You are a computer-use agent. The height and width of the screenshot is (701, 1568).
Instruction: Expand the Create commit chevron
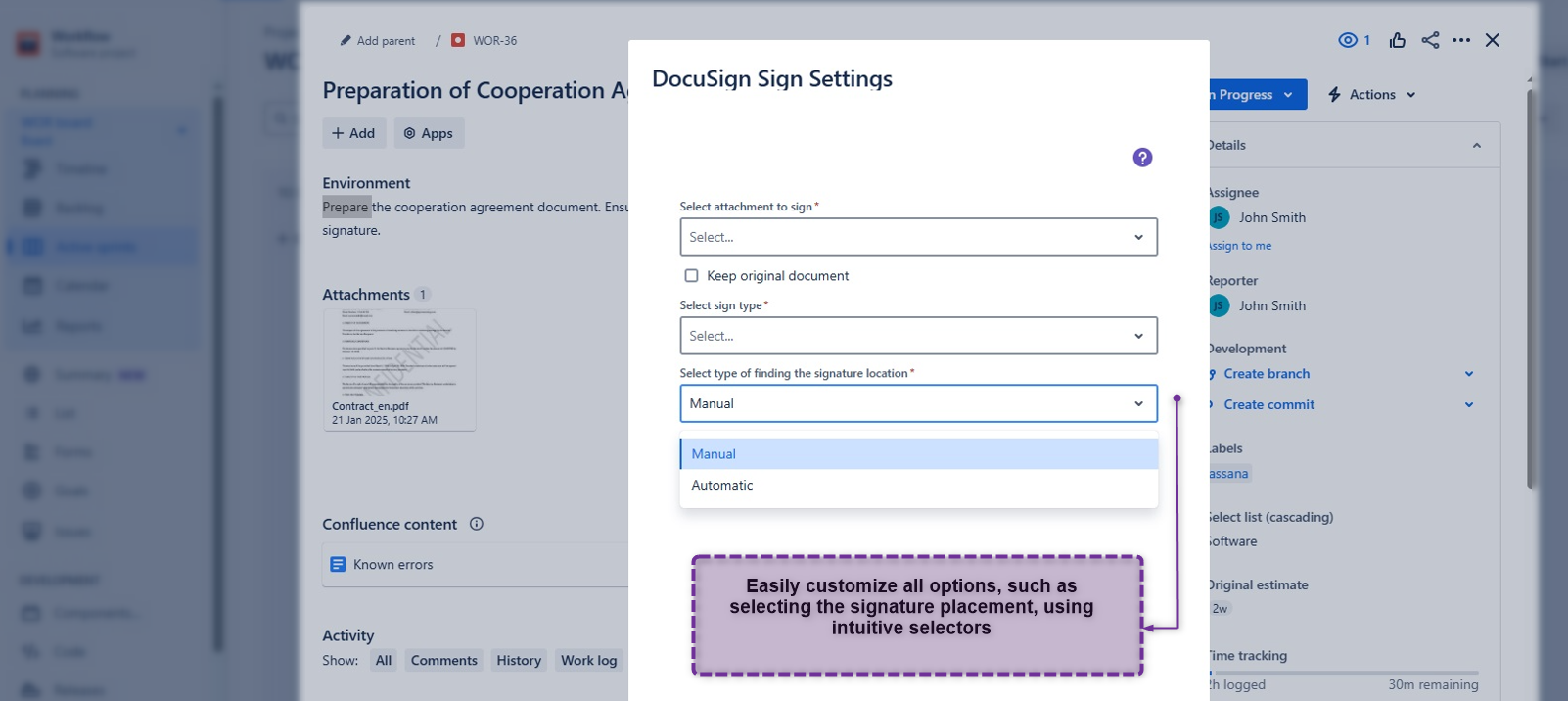(x=1468, y=404)
